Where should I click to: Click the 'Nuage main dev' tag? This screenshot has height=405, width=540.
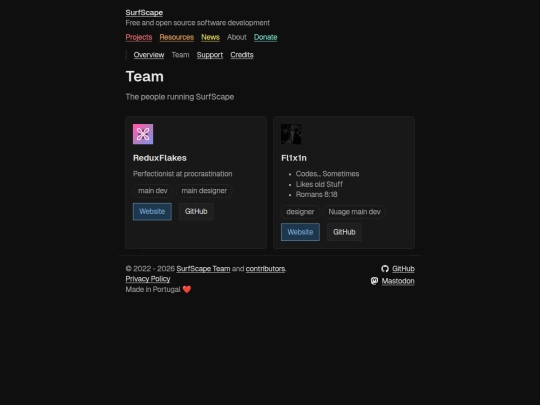tap(354, 212)
